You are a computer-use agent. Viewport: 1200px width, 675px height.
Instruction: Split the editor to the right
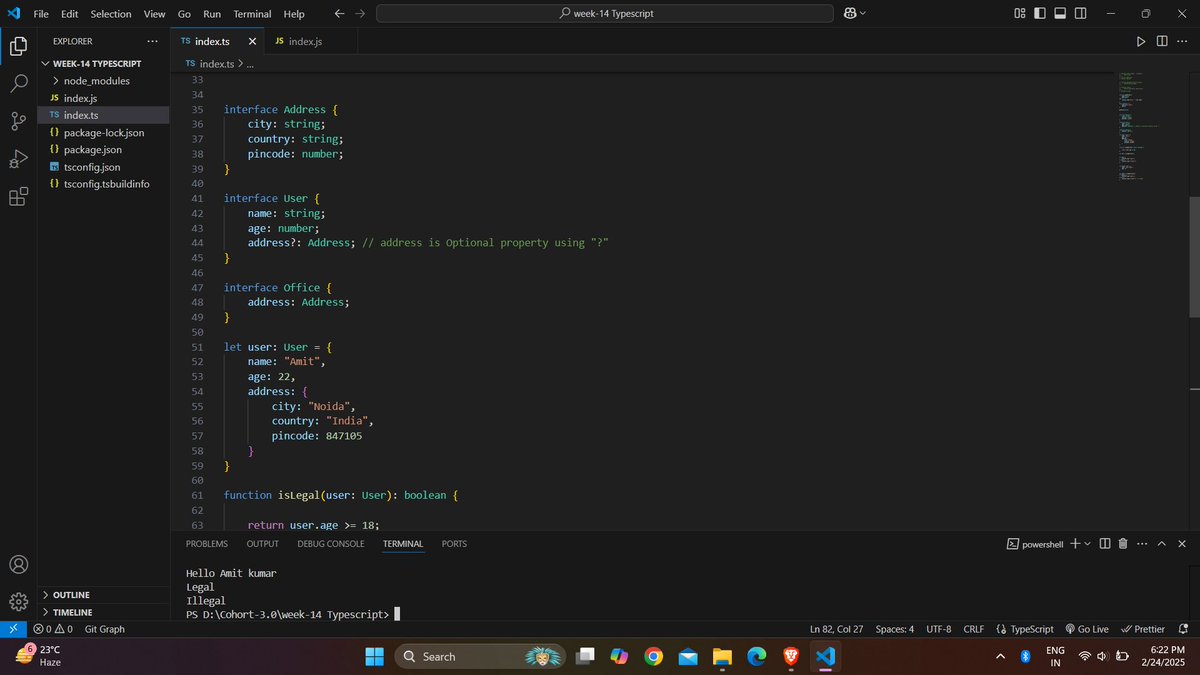pyautogui.click(x=1162, y=41)
